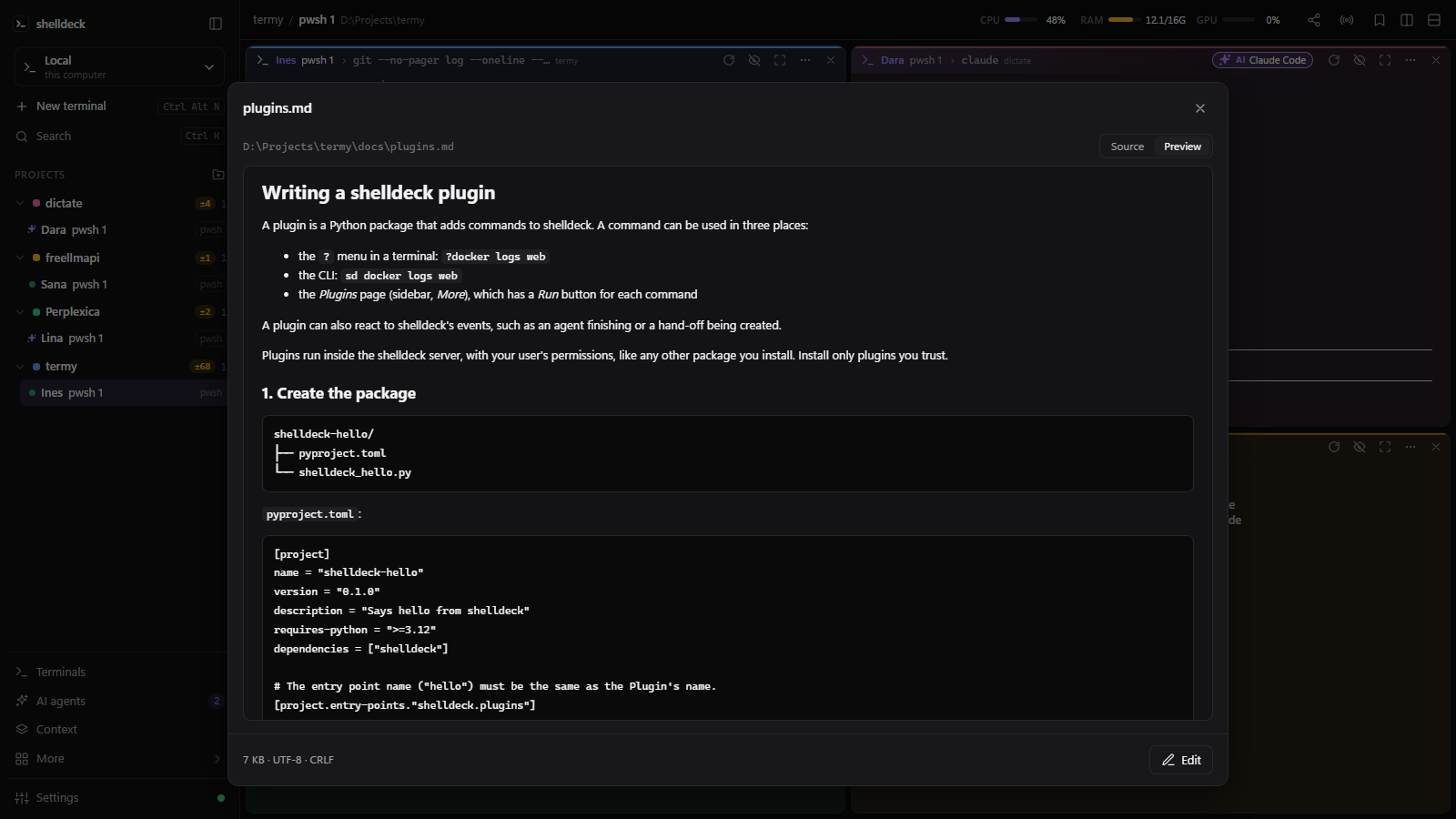
Task: Toggle hide icon in lower right pane
Action: coord(1360,447)
